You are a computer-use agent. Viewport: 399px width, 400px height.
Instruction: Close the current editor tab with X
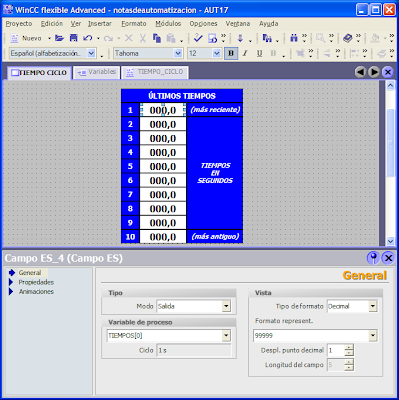click(x=388, y=72)
